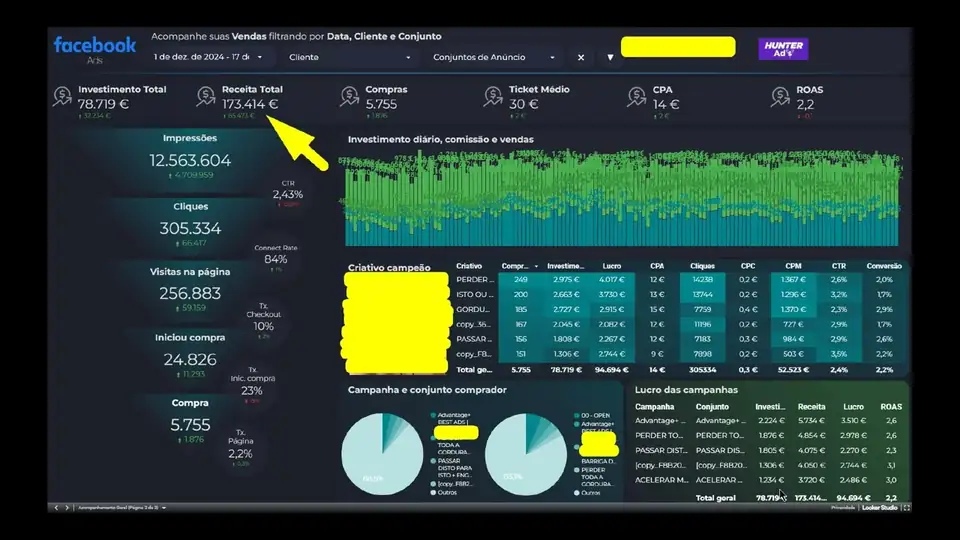The image size is (960, 540).
Task: Click the Receita Total money icon
Action: (206, 97)
